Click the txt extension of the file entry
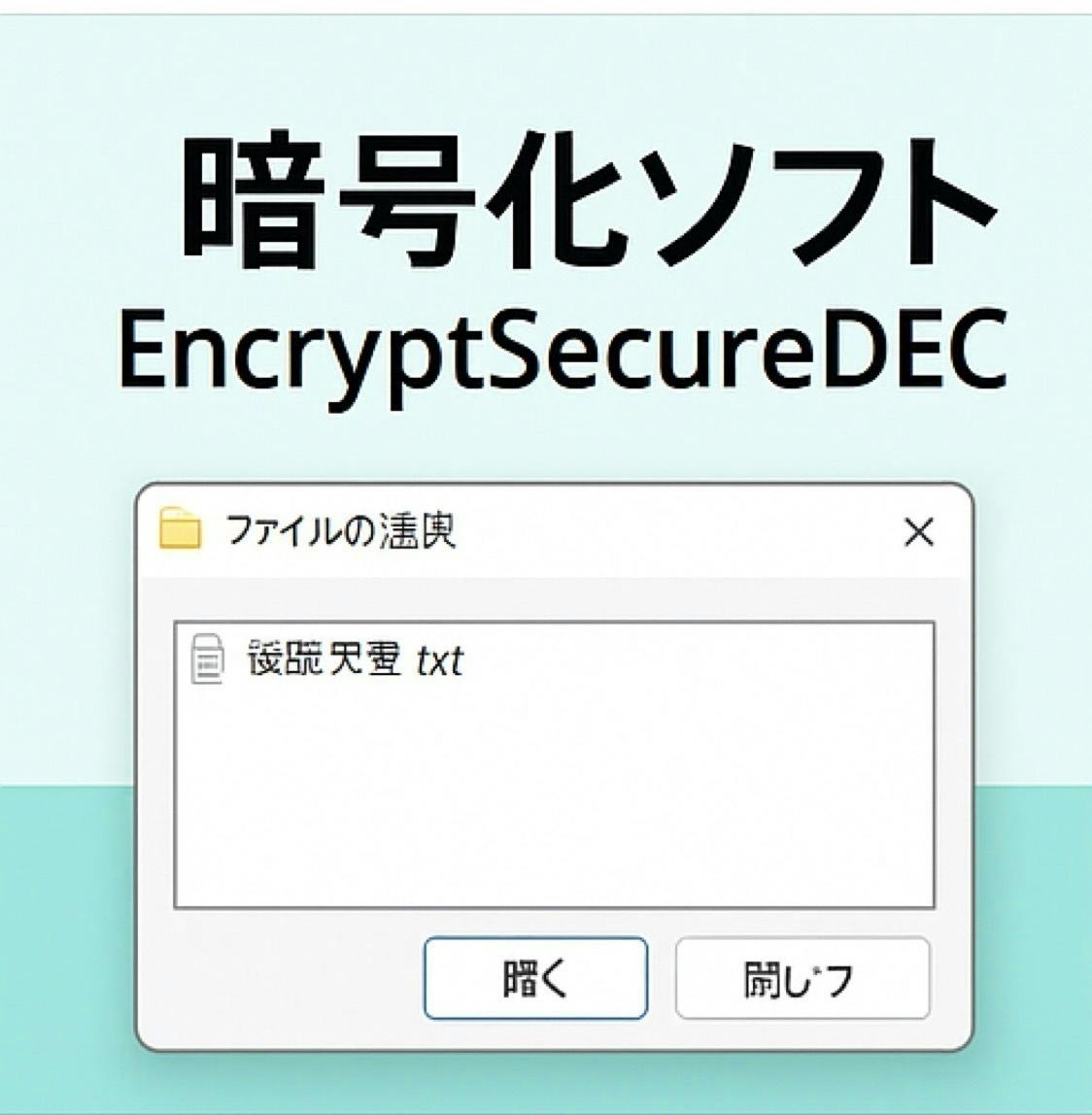This screenshot has width=1092, height=1115. click(440, 660)
